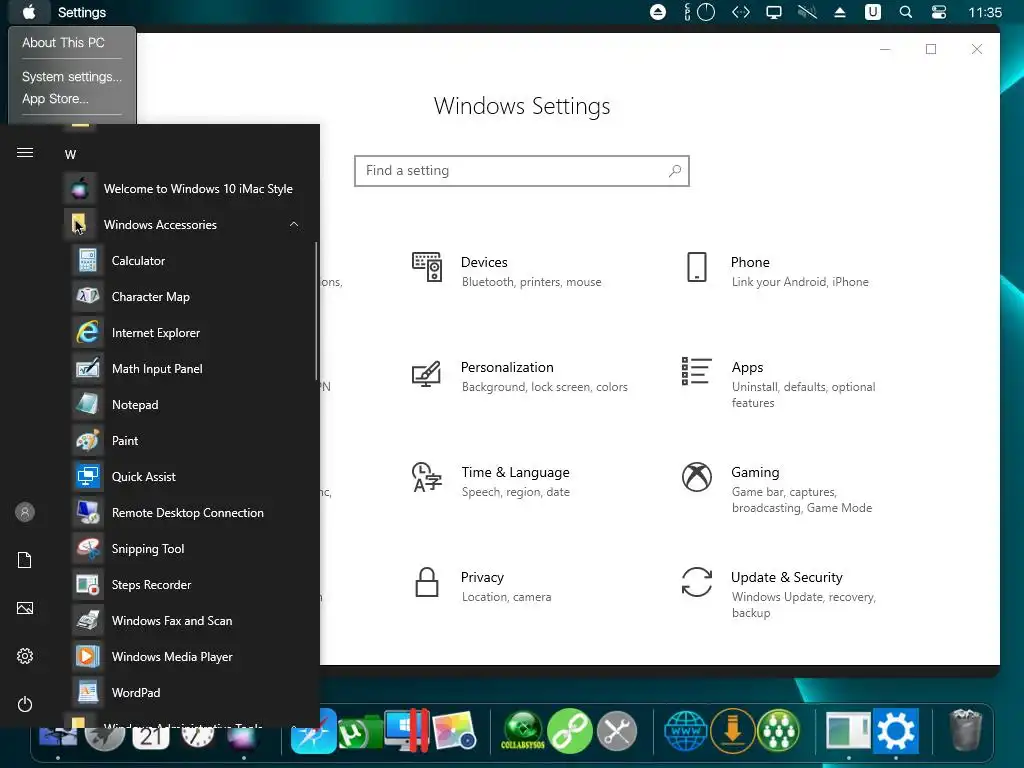Click the search magnifier in settings box
The width and height of the screenshot is (1024, 768).
(x=675, y=170)
